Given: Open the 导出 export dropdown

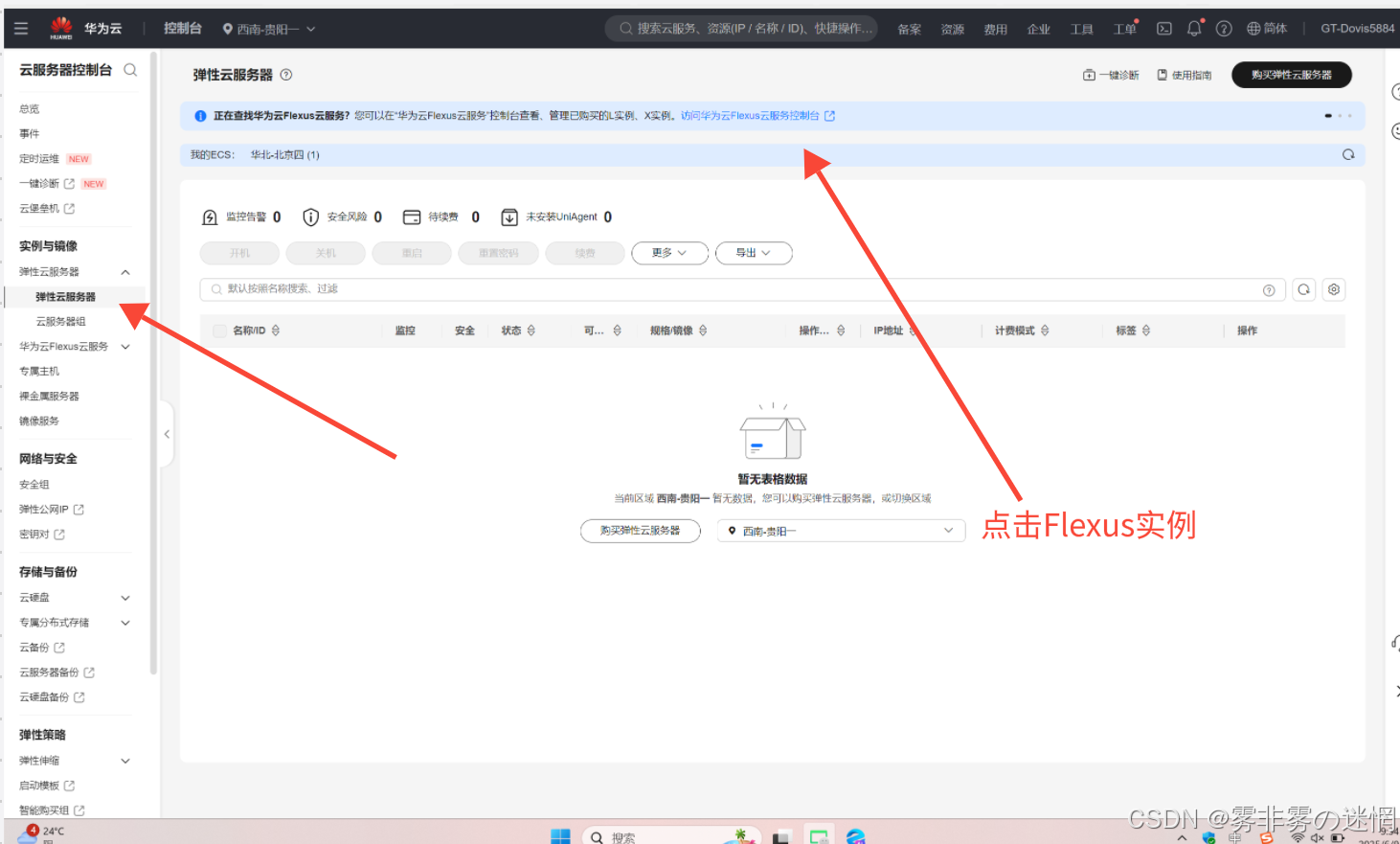Looking at the screenshot, I should point(754,253).
